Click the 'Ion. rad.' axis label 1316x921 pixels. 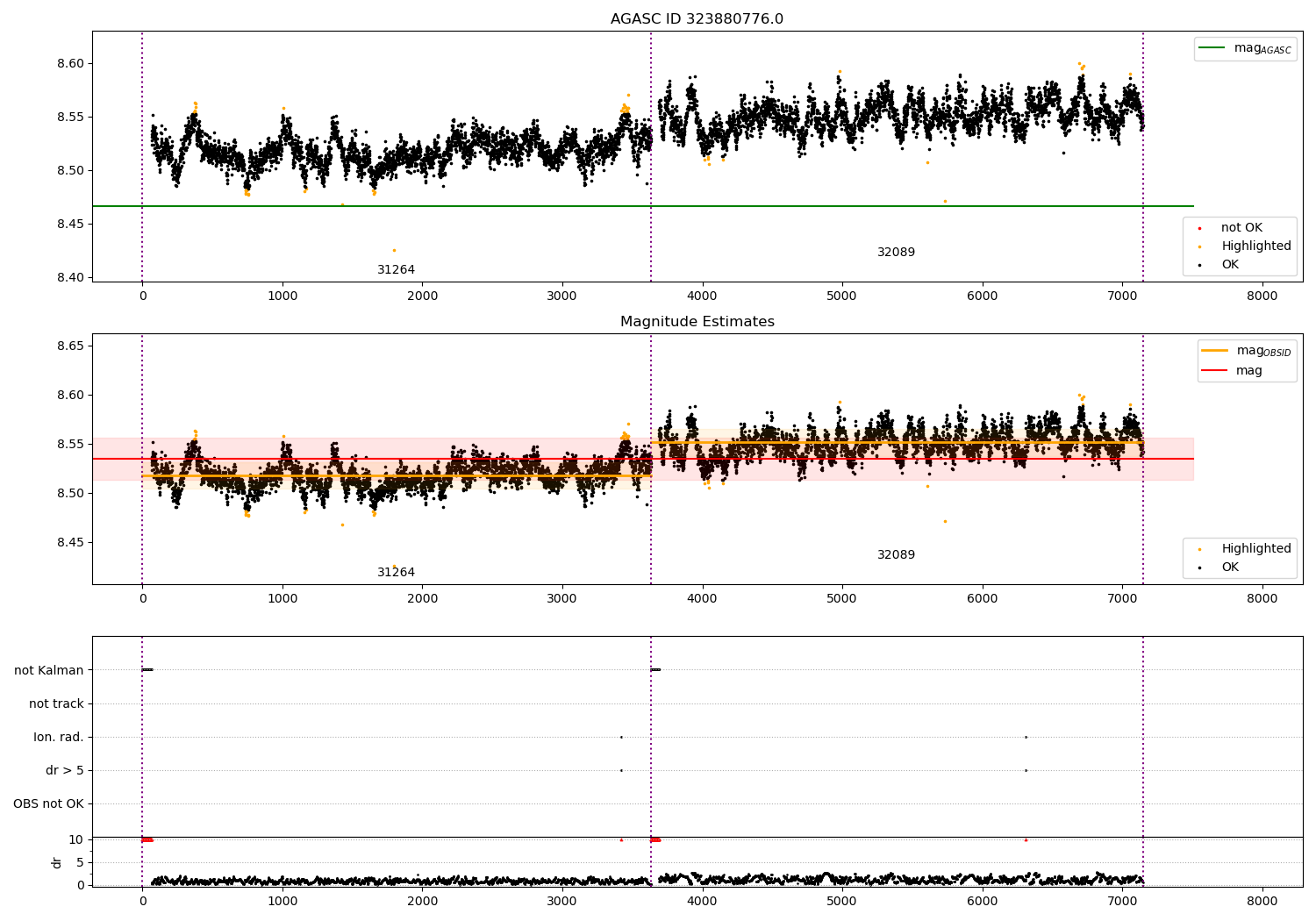(59, 737)
